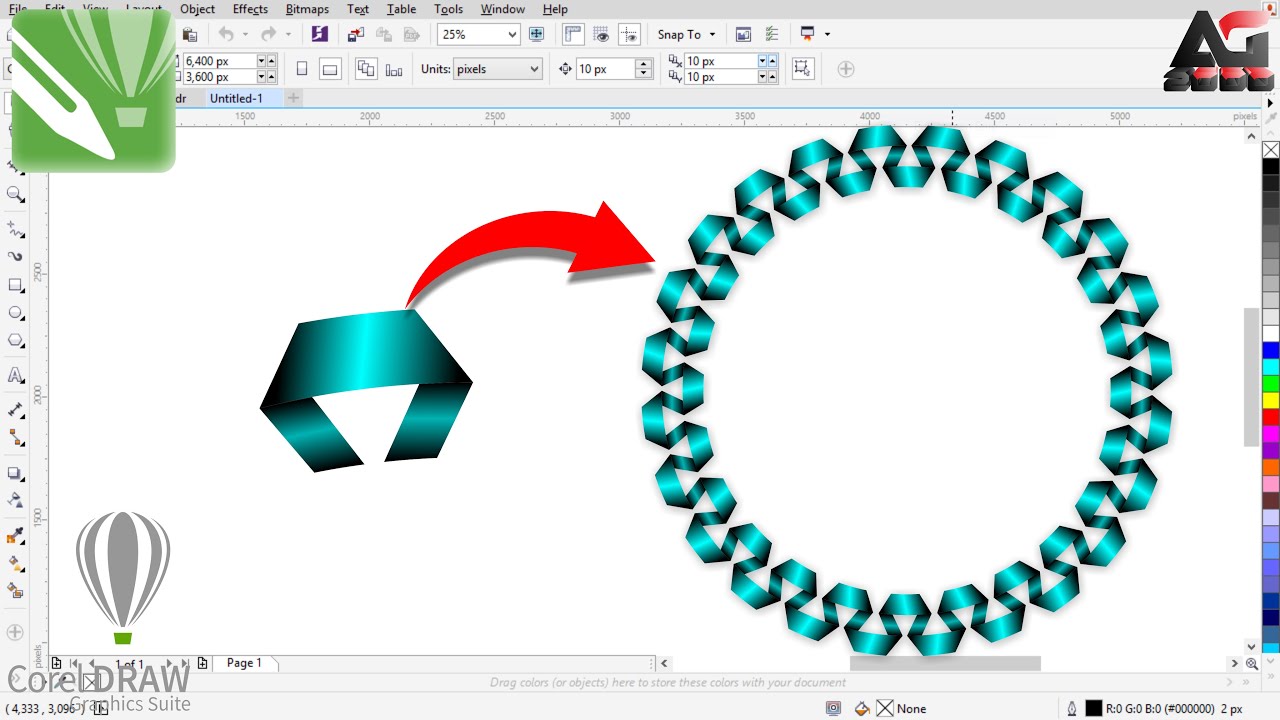The image size is (1280, 720).
Task: Select the Color Eyedropper tool
Action: (16, 536)
